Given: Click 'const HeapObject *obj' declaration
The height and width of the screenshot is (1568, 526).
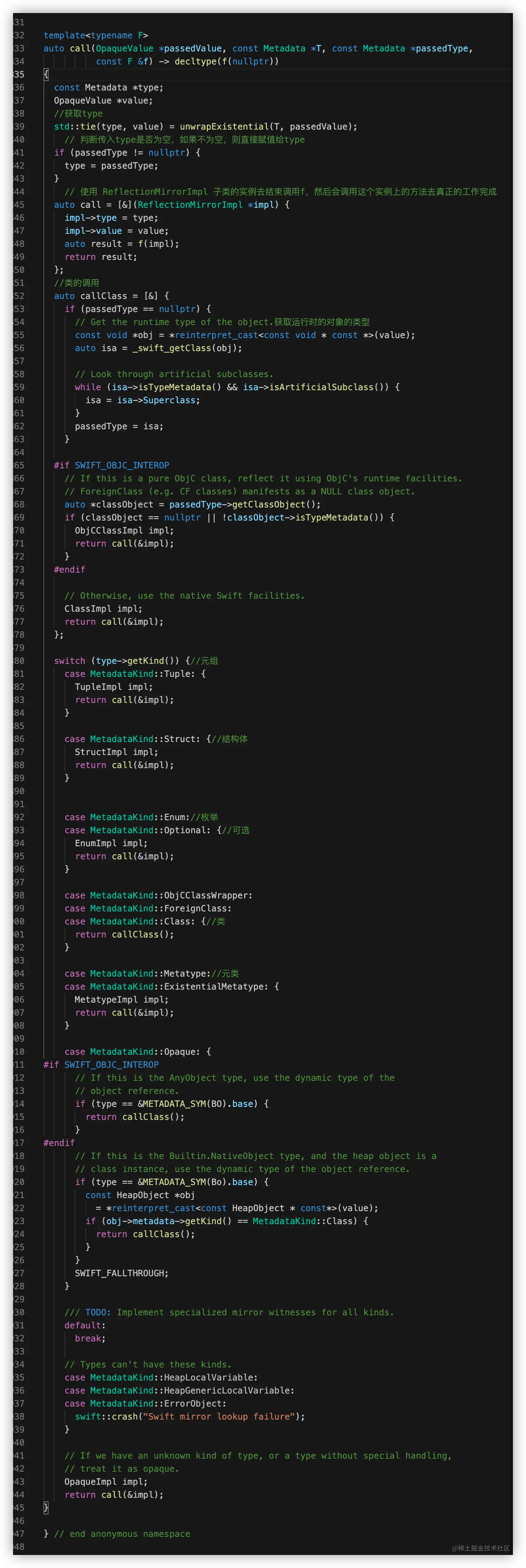Looking at the screenshot, I should (x=140, y=1196).
